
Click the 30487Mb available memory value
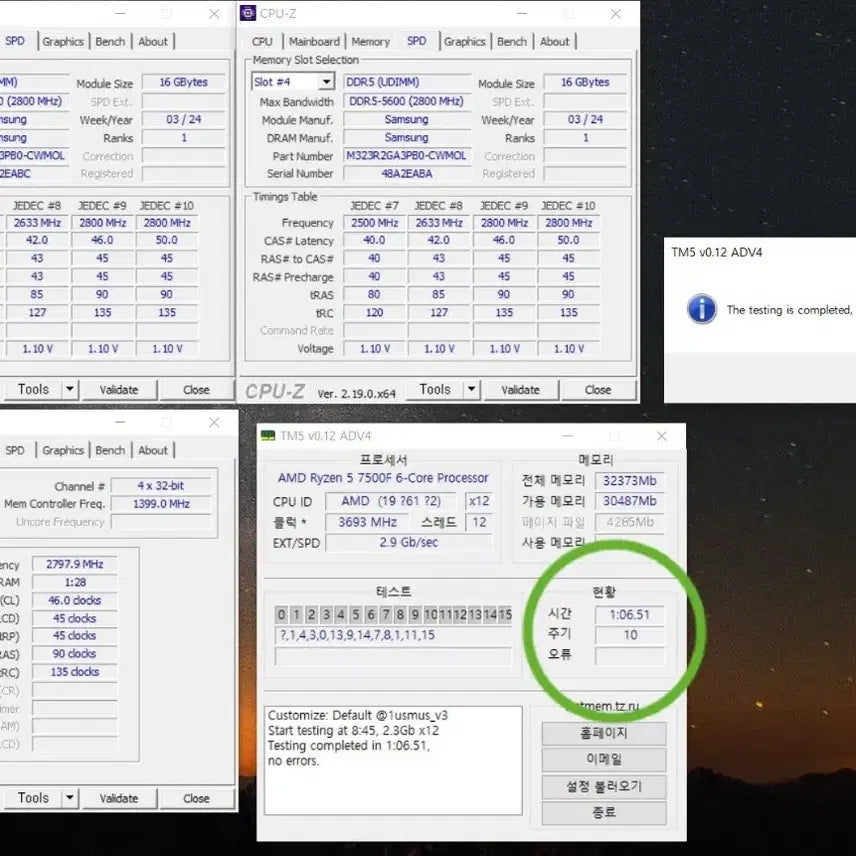[629, 501]
